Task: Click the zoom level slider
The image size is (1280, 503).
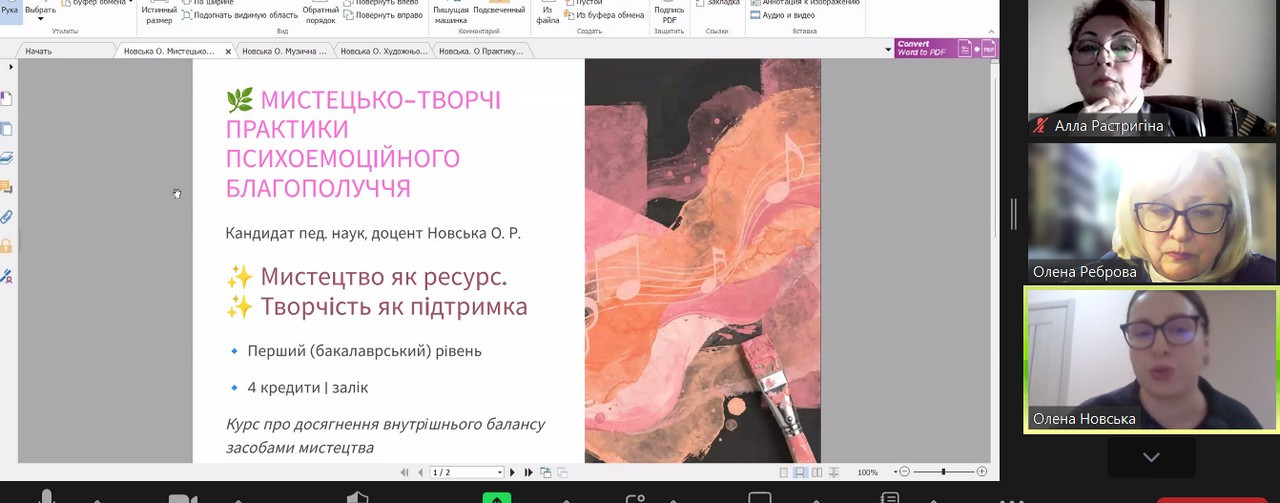Action: coord(942,472)
